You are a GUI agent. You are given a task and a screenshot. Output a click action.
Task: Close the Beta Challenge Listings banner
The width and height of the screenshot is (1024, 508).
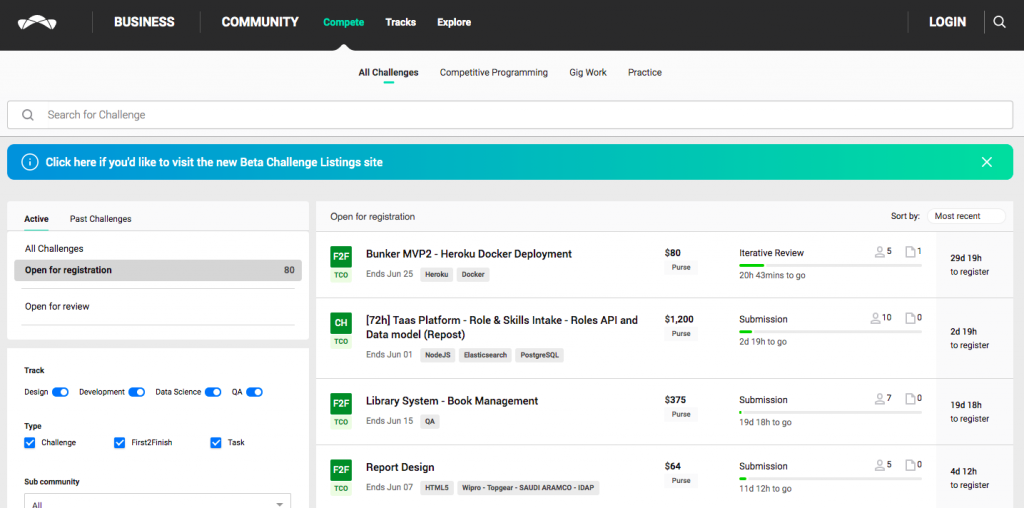tap(986, 162)
